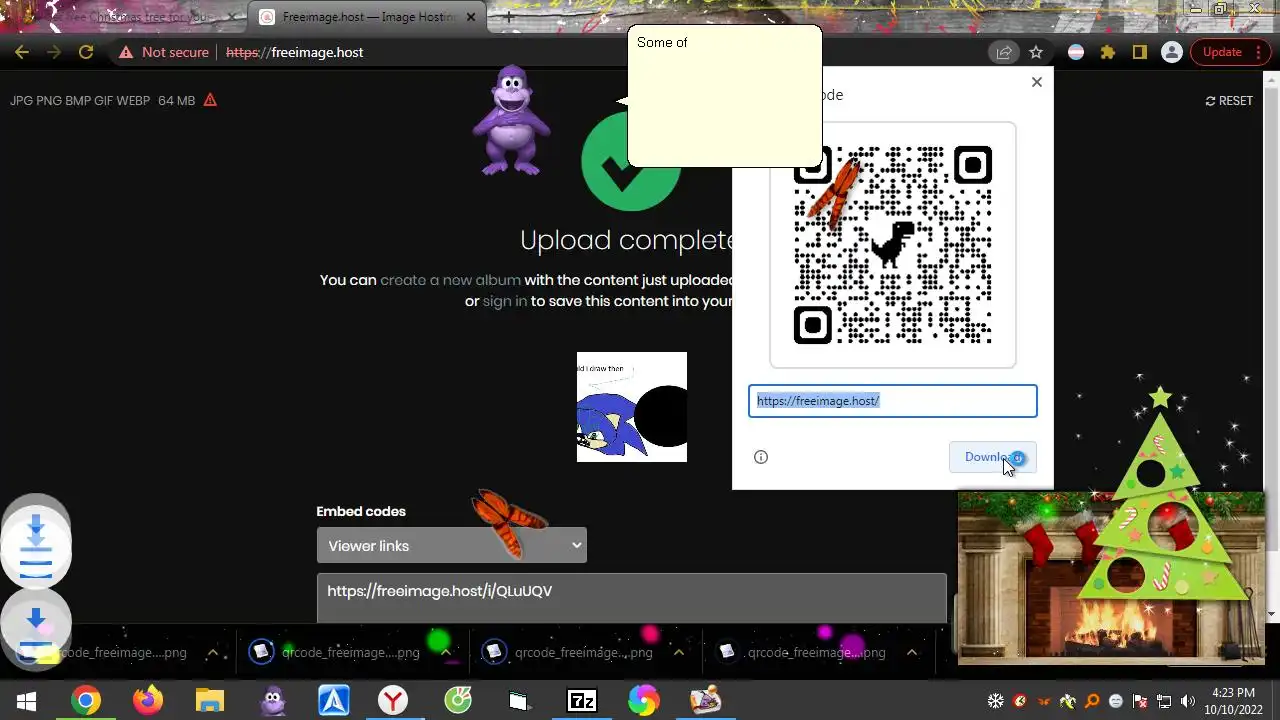The height and width of the screenshot is (720, 1280).
Task: Open the clock showing 4:23 PM
Action: pos(1232,701)
